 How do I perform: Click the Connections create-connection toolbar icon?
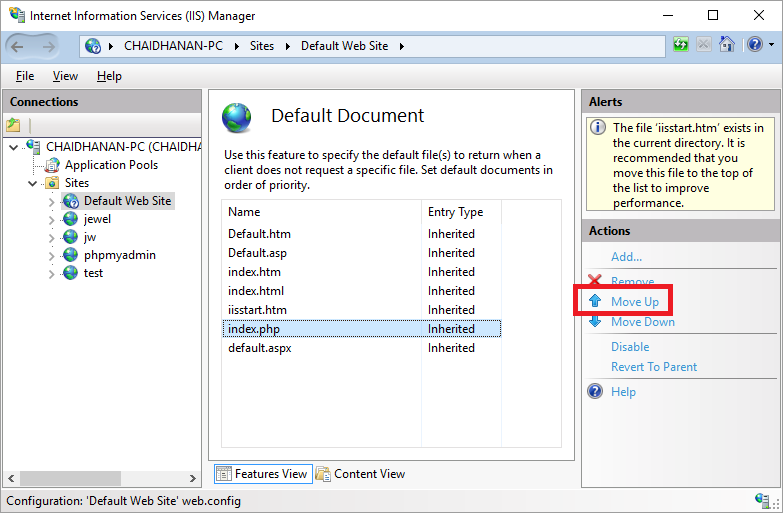click(x=13, y=125)
